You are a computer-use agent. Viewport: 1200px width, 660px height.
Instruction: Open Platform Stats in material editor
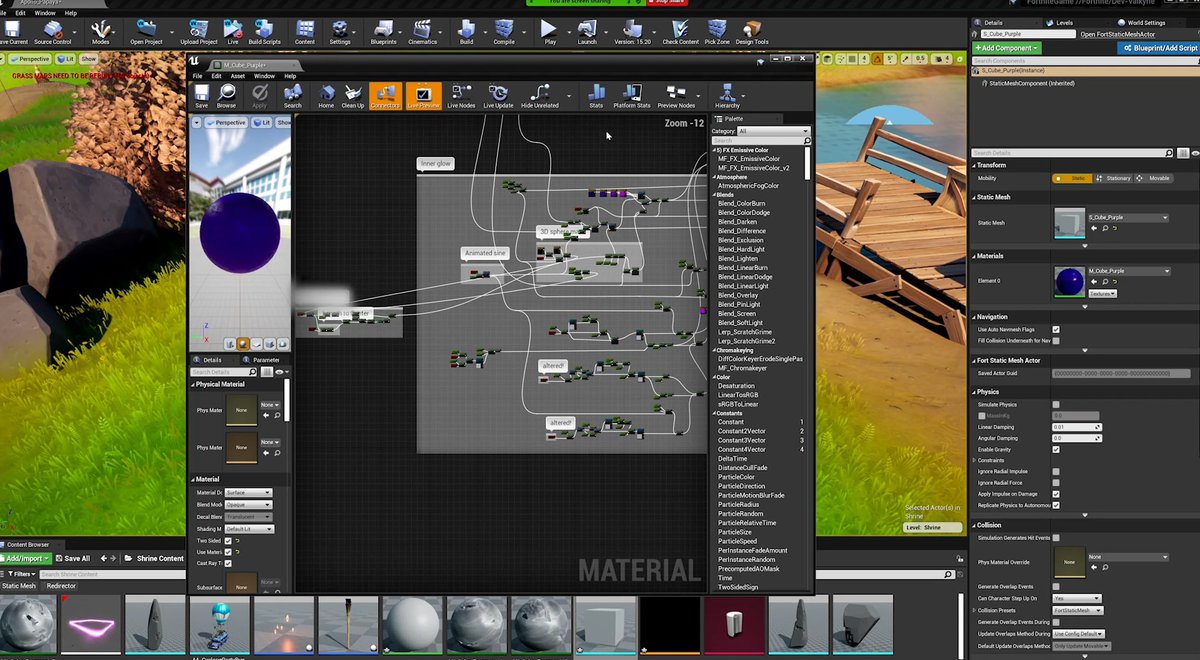(x=632, y=96)
